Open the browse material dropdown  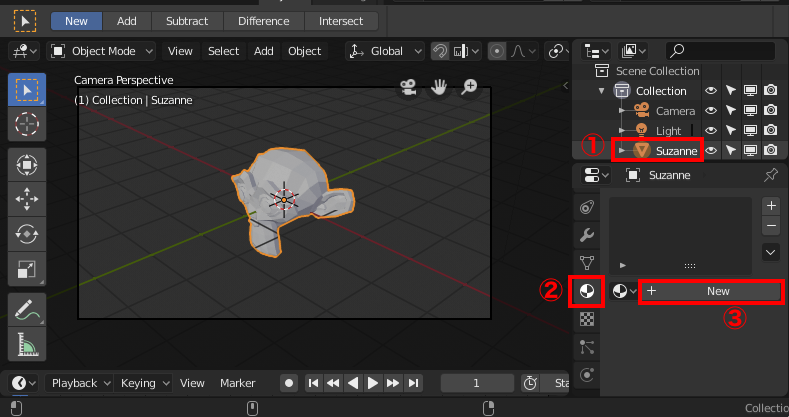point(624,291)
